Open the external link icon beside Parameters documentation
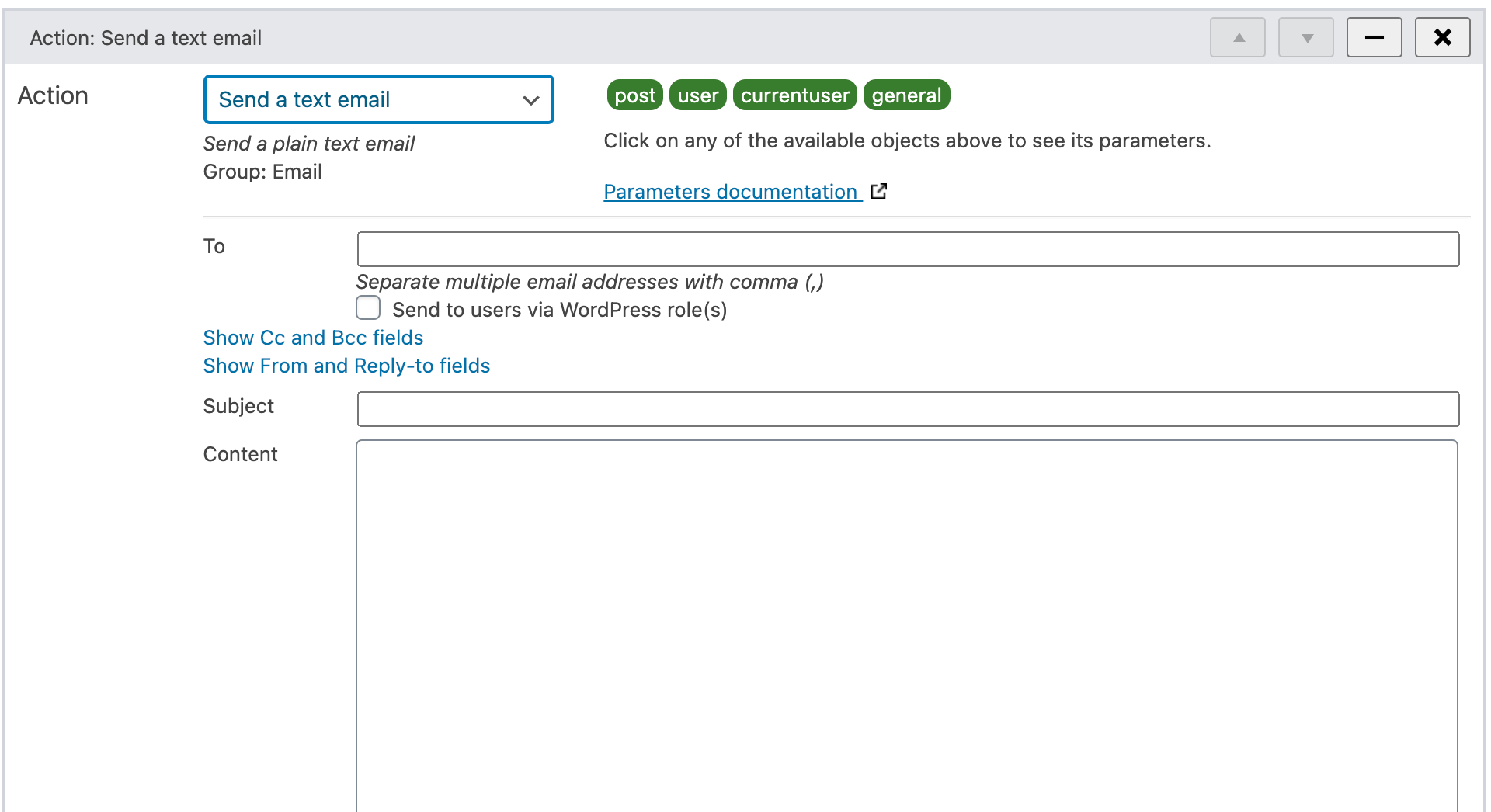The height and width of the screenshot is (812, 1491). [879, 192]
